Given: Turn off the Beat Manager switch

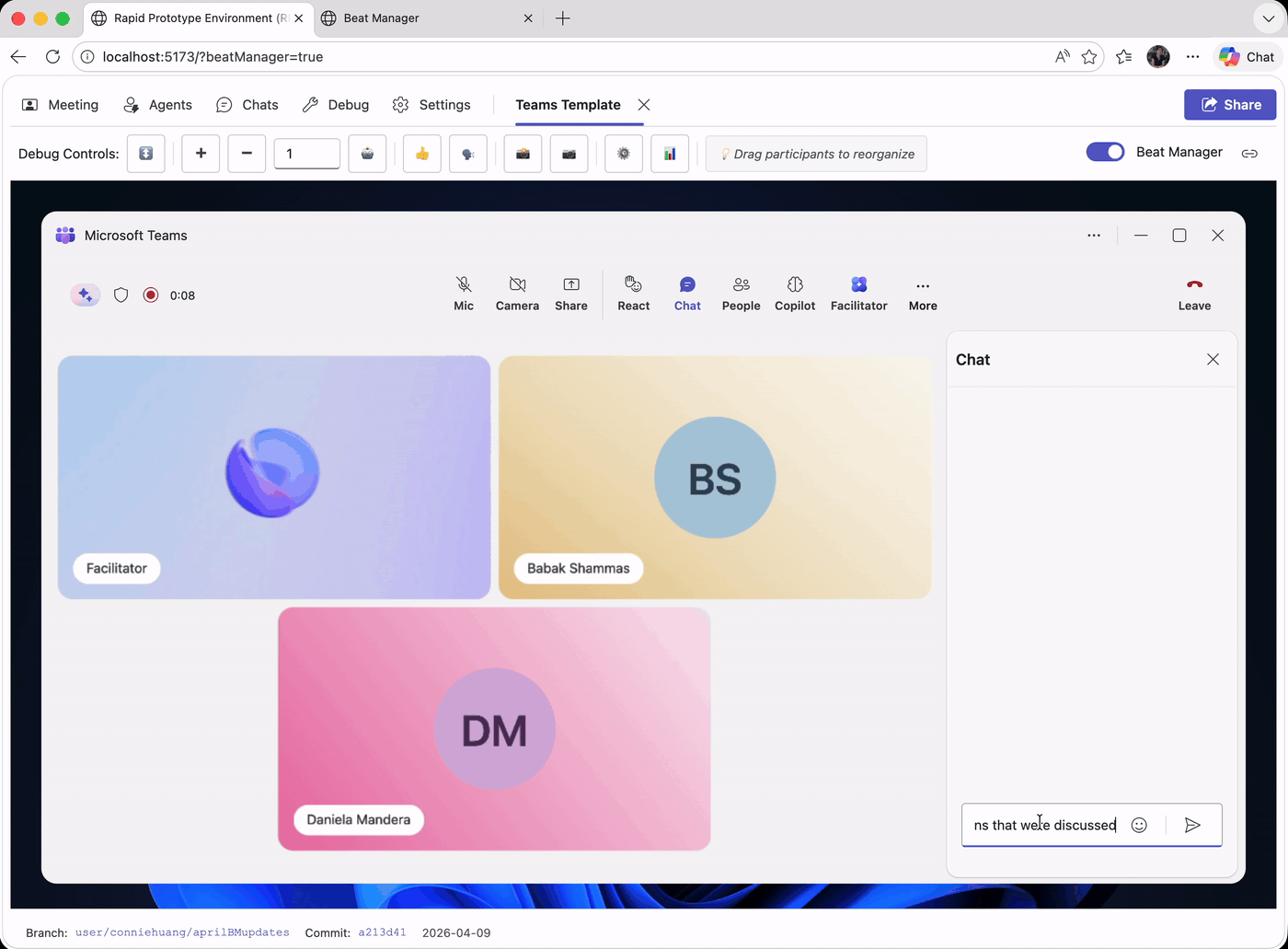Looking at the screenshot, I should pyautogui.click(x=1105, y=152).
